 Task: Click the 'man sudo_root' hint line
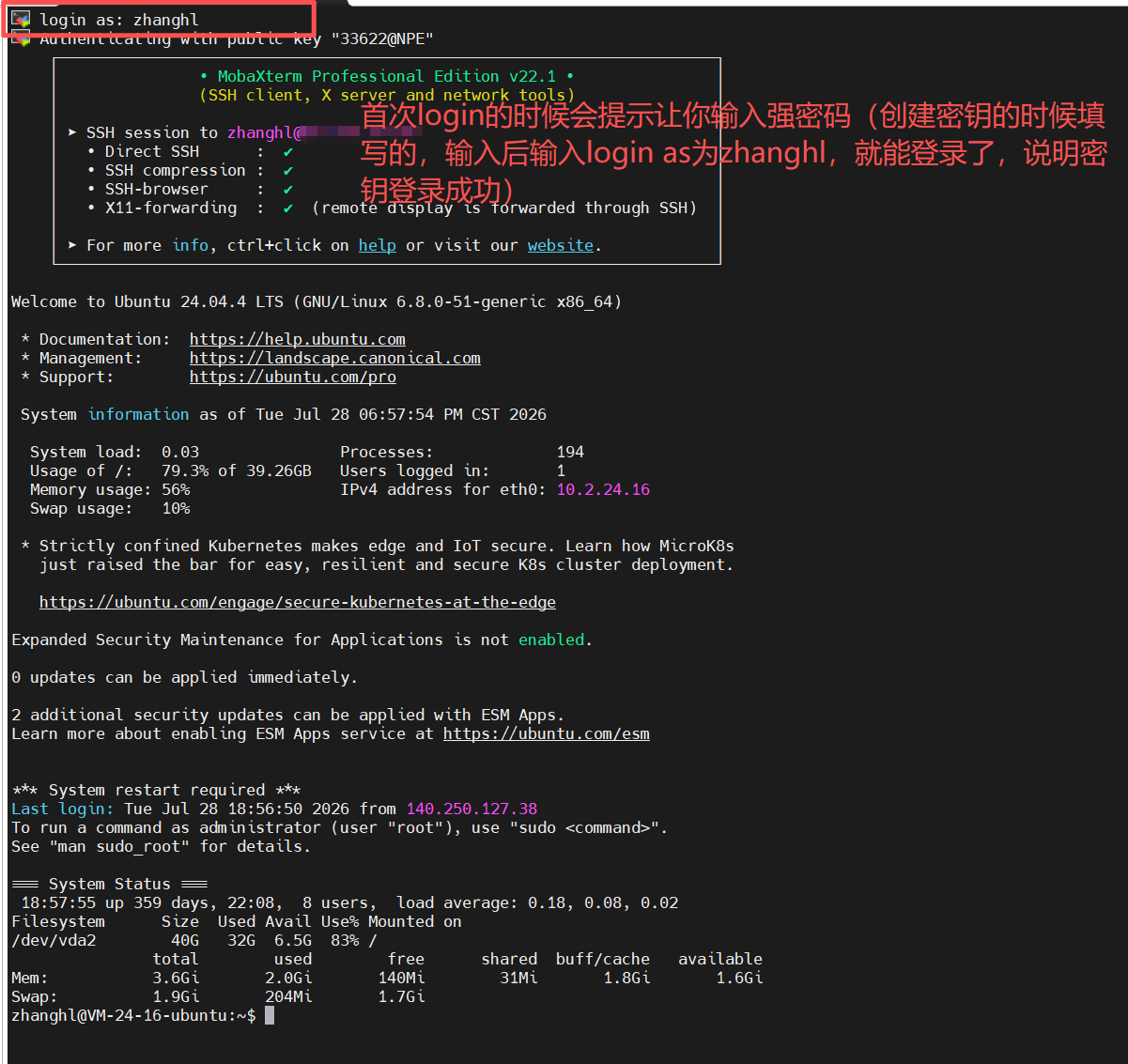pyautogui.click(x=162, y=846)
